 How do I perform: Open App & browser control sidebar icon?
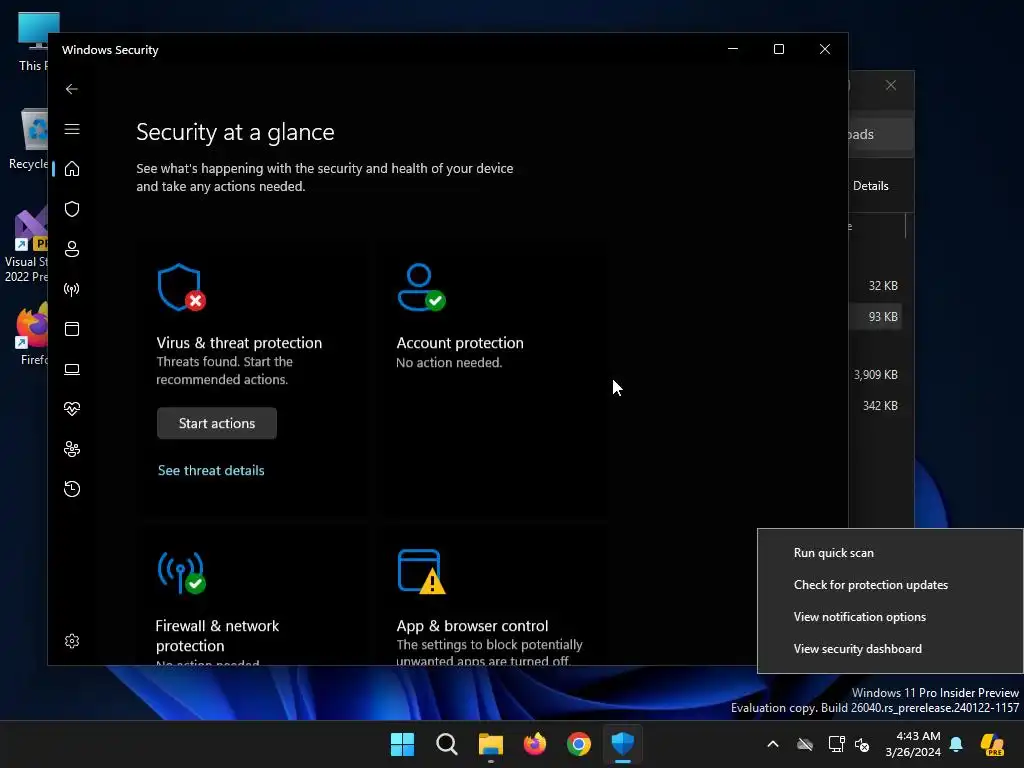tap(72, 329)
